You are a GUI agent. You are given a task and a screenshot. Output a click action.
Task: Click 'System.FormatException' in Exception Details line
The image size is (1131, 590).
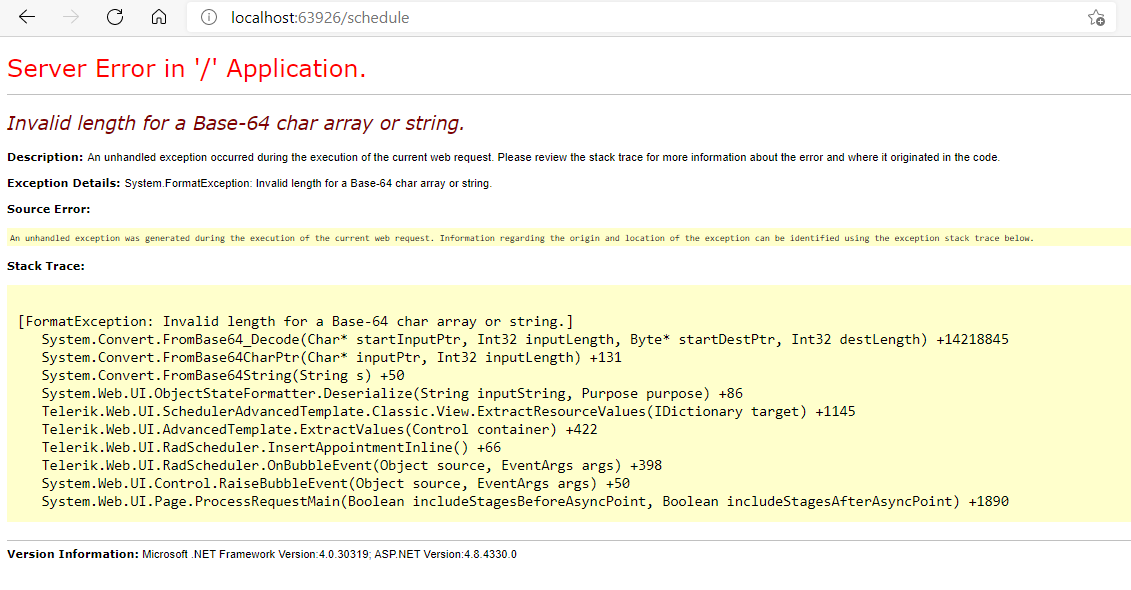pyautogui.click(x=187, y=183)
